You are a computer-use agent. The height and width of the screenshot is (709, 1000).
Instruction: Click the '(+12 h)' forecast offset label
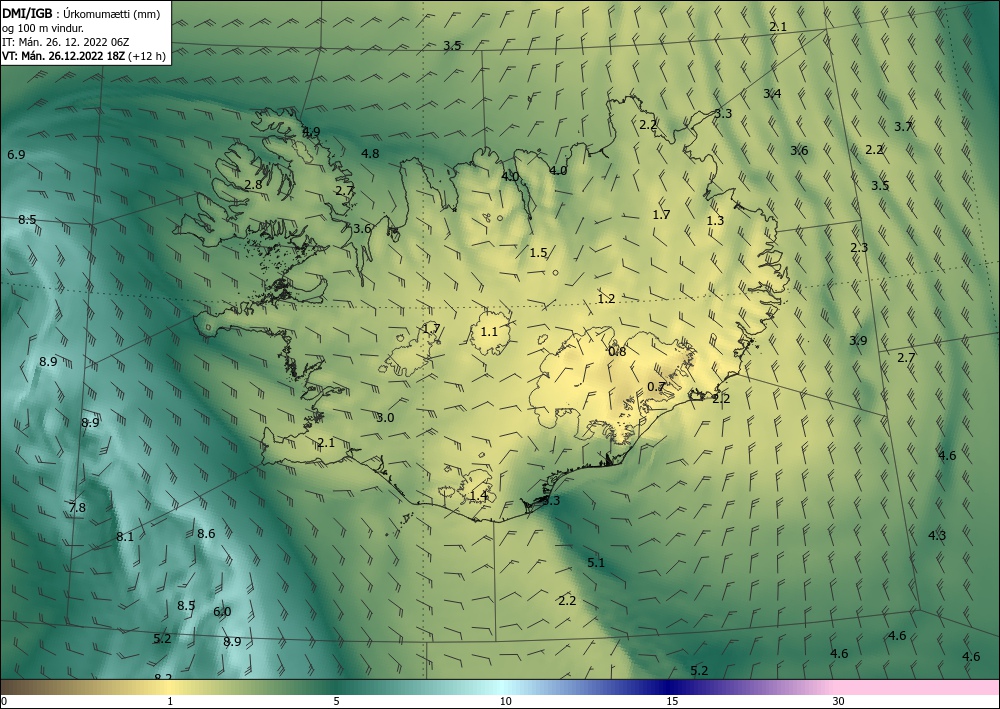147,56
